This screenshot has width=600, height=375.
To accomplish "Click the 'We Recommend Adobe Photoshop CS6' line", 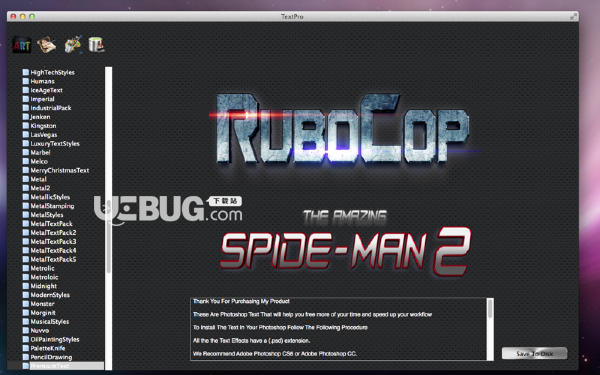I will 275,354.
